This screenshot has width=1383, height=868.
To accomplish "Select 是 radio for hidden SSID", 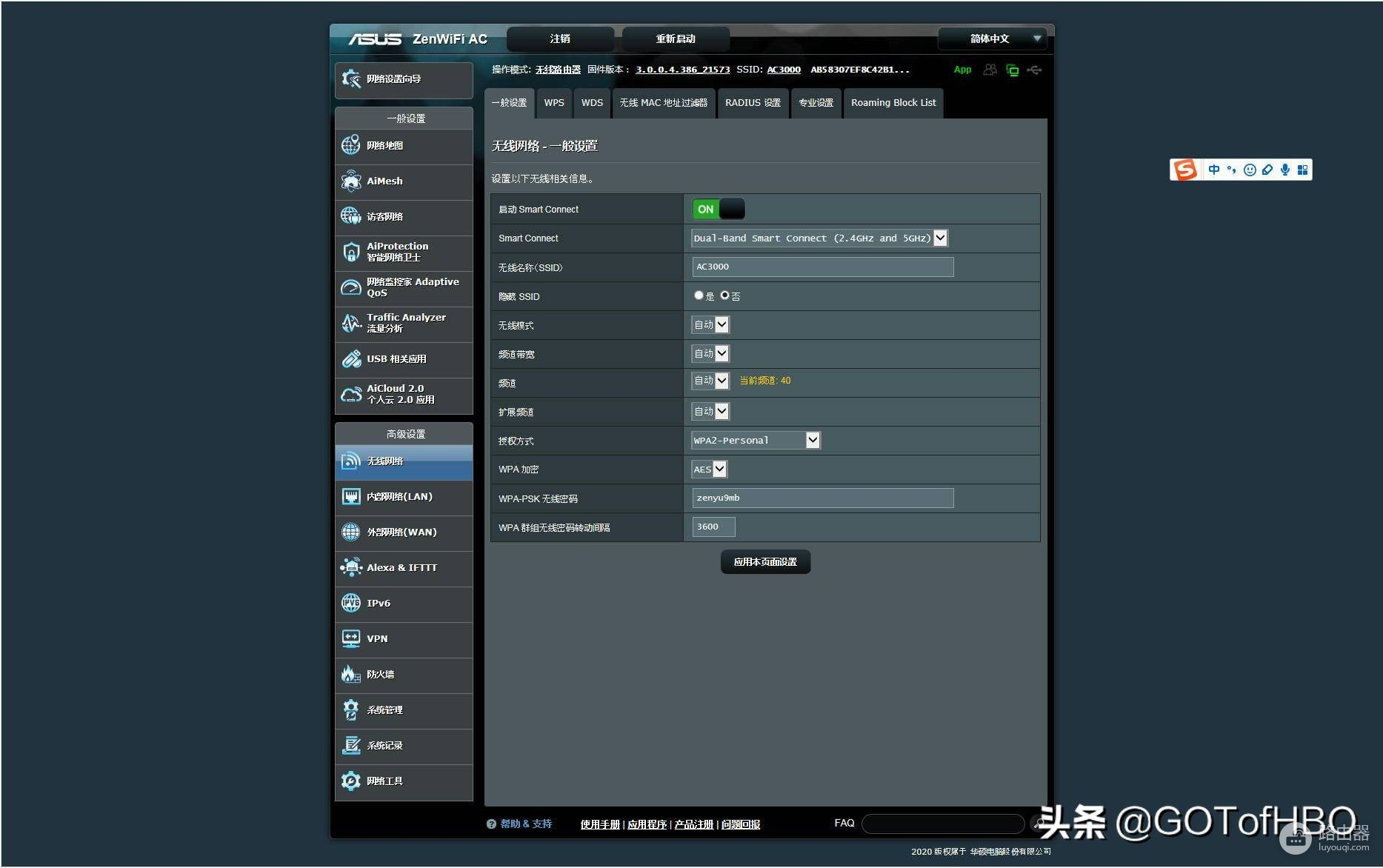I will [x=699, y=296].
